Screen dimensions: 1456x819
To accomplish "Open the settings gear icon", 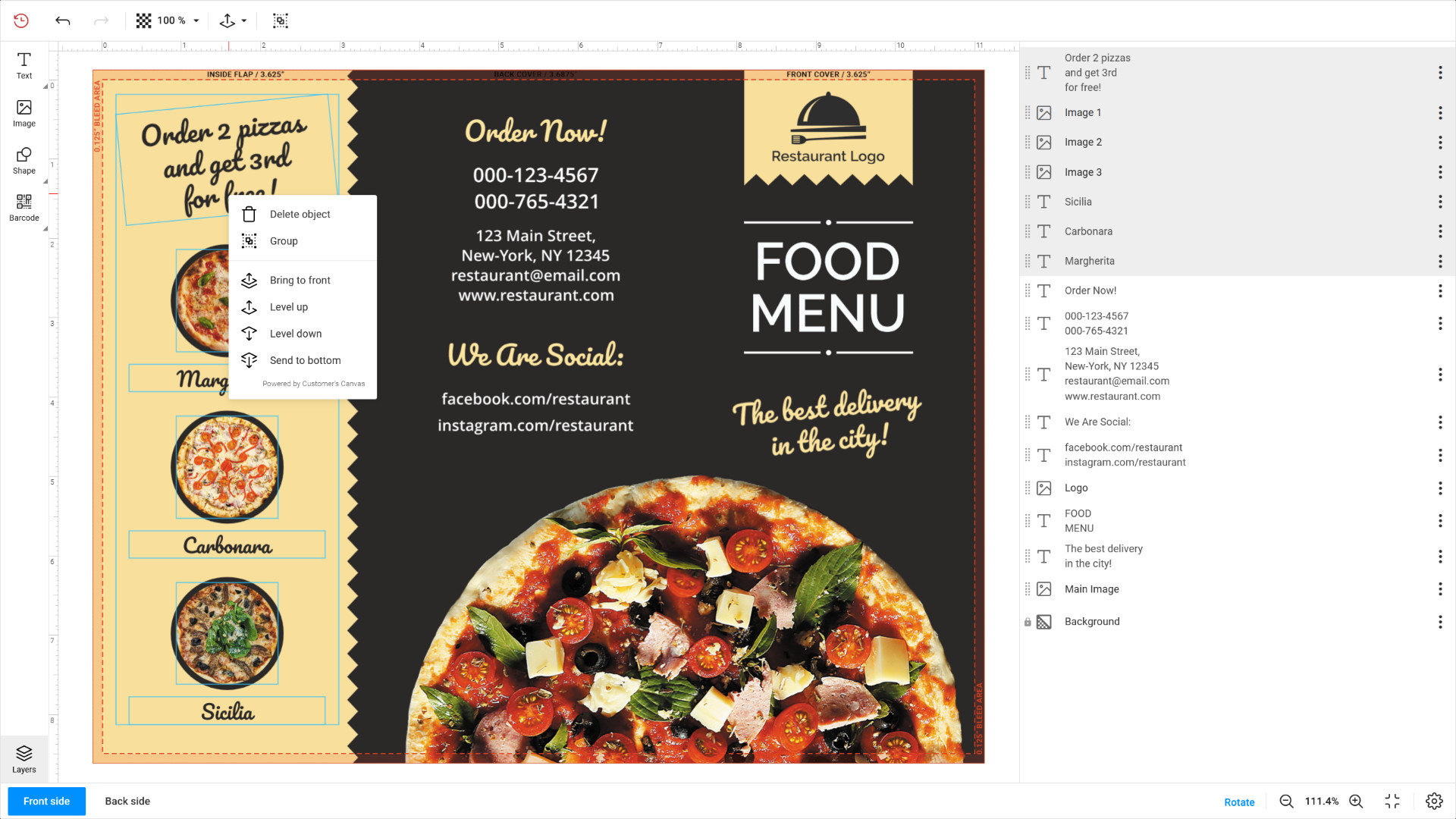I will point(1433,802).
